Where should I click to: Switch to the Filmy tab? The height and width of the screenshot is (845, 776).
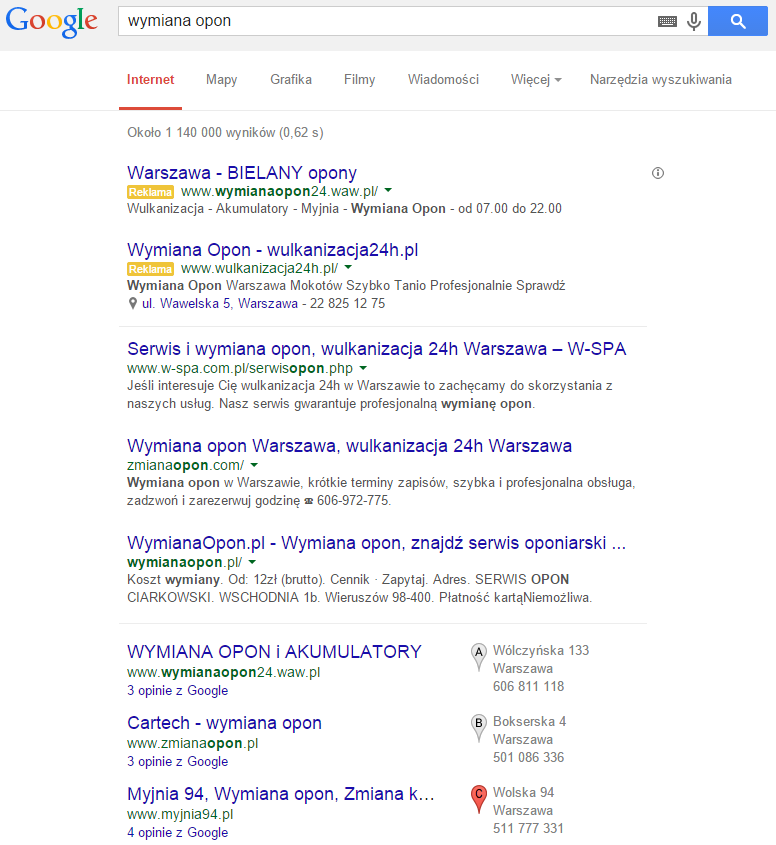pos(359,80)
